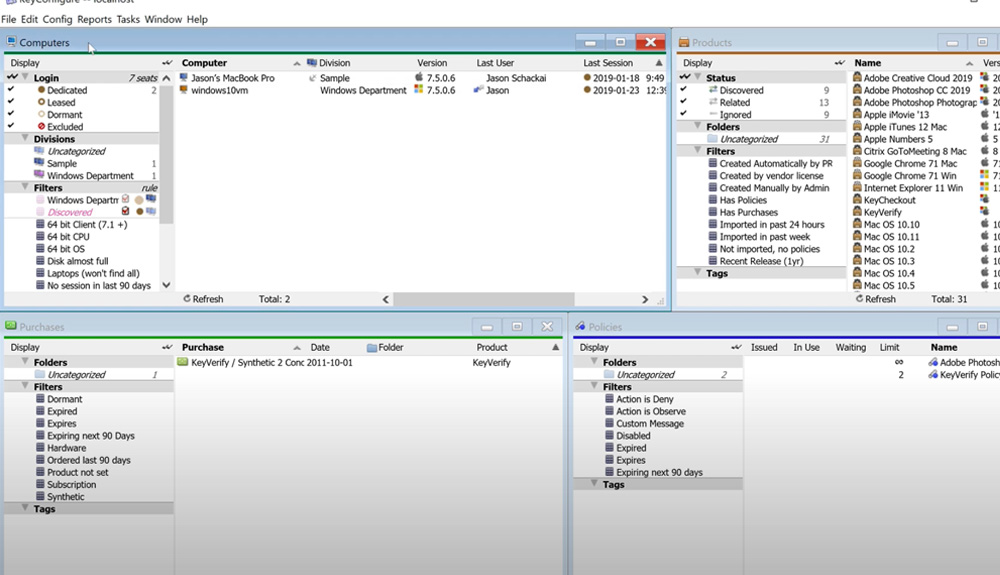
Task: Click the Computers horizontal scrollbar thumb
Action: click(483, 299)
